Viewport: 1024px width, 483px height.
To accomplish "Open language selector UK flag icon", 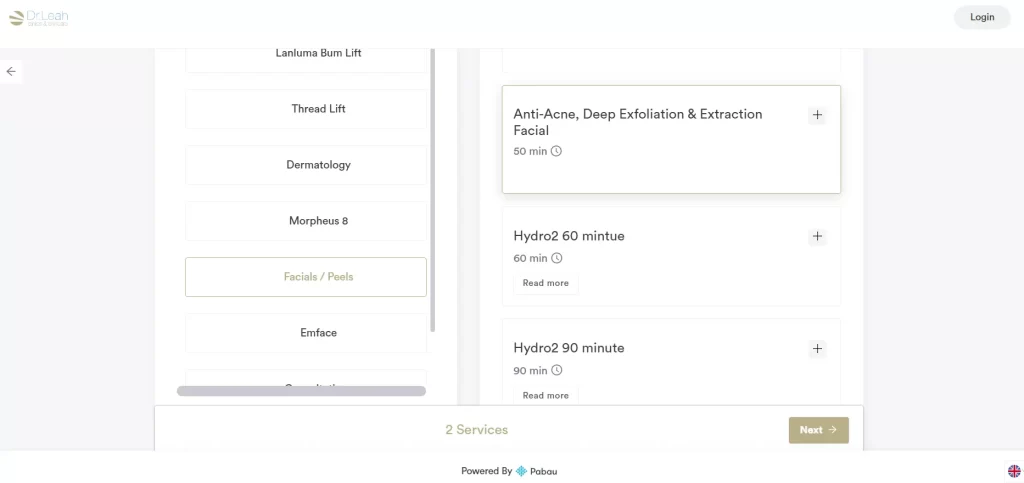I will coord(1013,471).
